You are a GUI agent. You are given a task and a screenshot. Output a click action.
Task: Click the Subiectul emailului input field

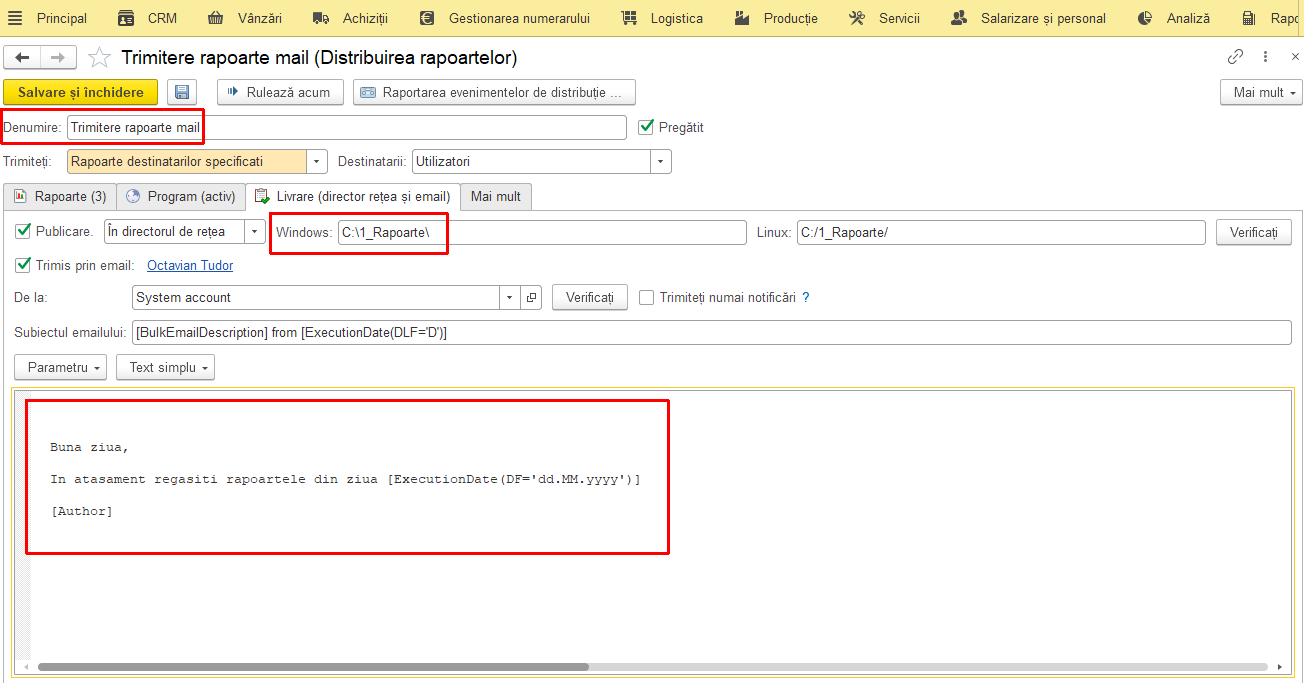point(711,332)
